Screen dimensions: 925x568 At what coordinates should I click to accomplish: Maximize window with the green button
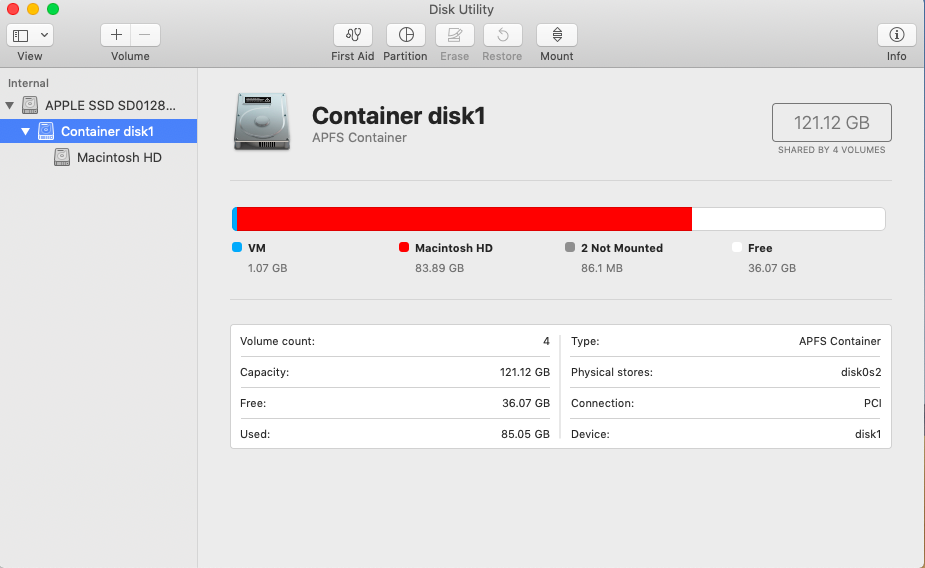pos(53,9)
